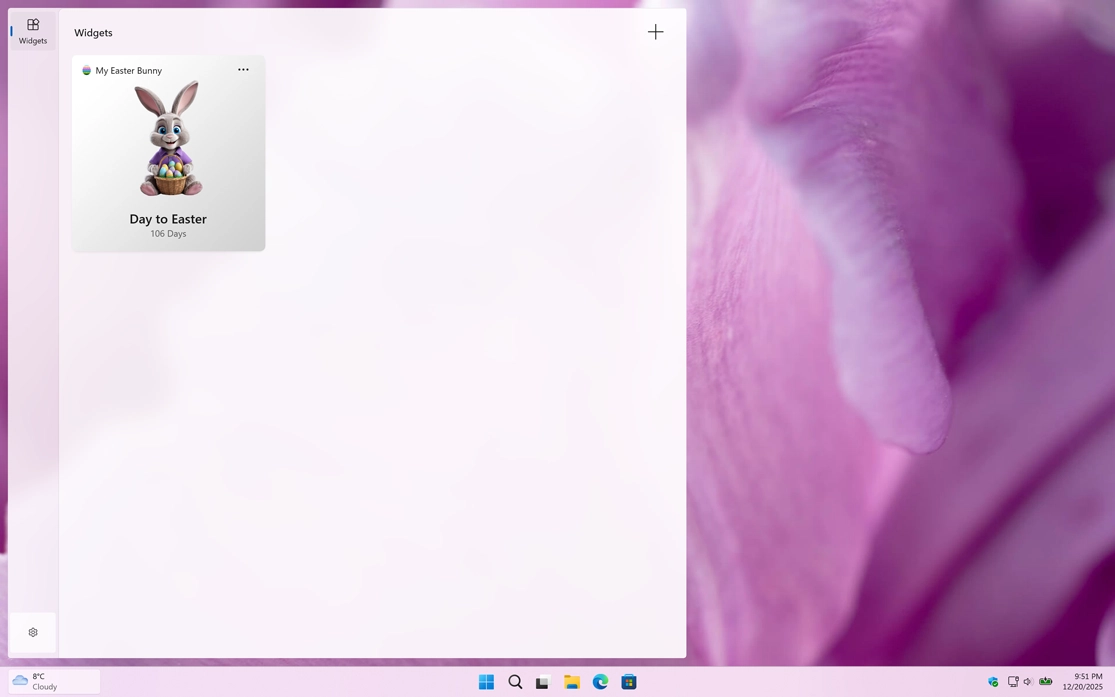The image size is (1115, 697).
Task: Add a new widget with the plus button
Action: pos(656,31)
